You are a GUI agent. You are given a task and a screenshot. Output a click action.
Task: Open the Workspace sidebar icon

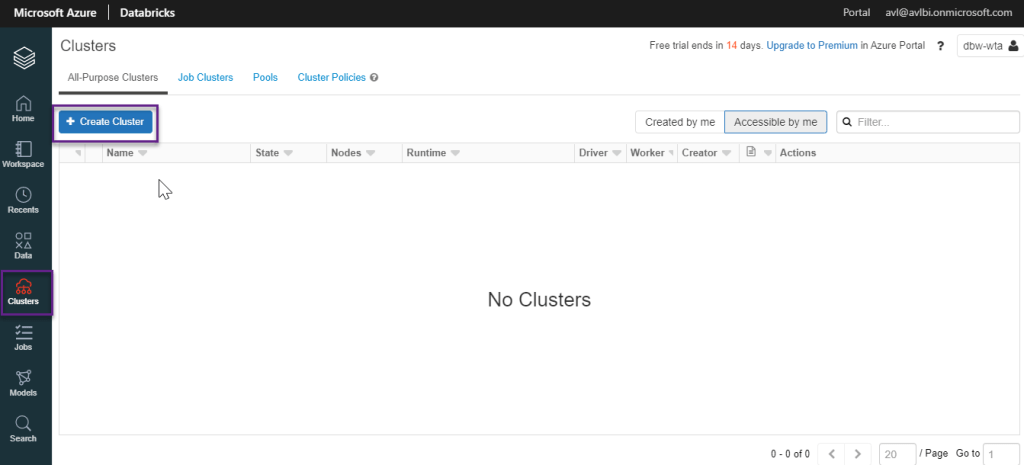click(23, 153)
